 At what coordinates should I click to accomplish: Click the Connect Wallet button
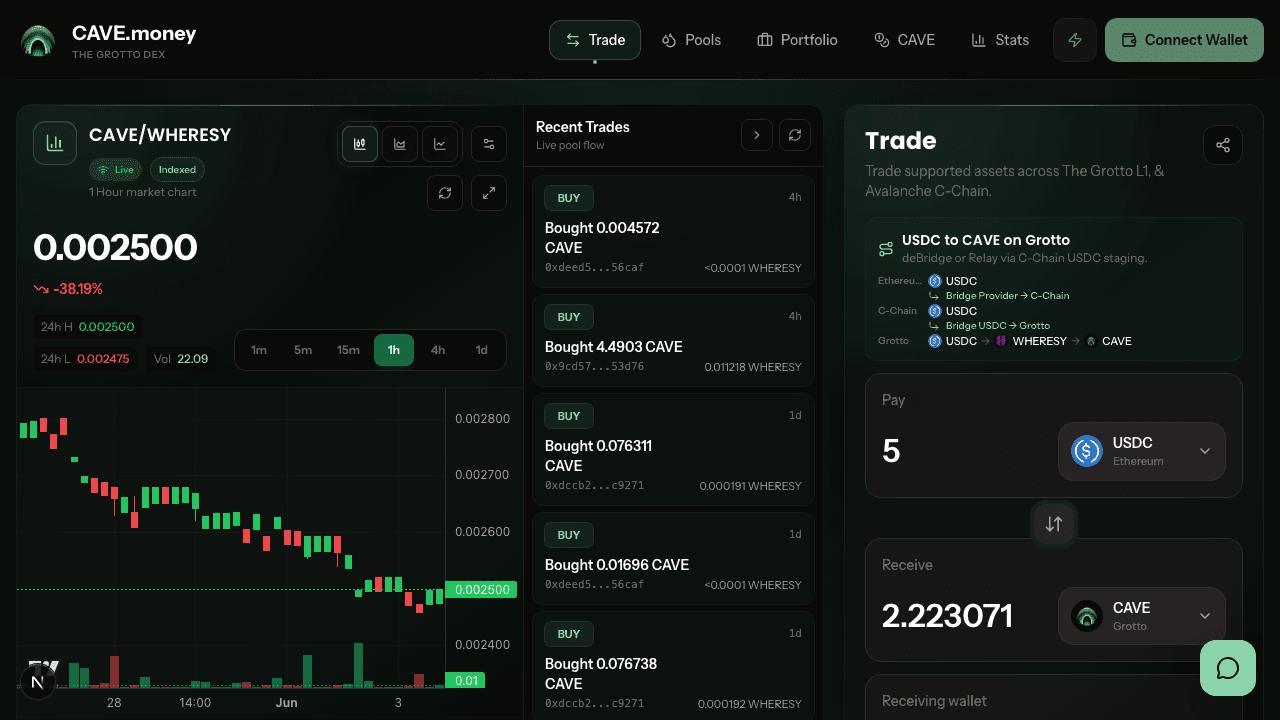(1185, 40)
